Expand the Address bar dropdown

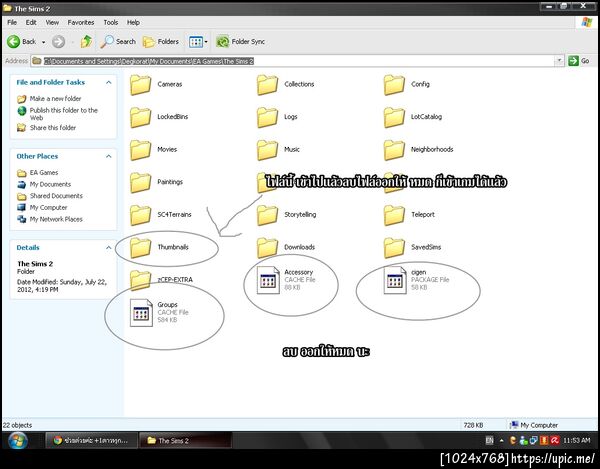559,60
